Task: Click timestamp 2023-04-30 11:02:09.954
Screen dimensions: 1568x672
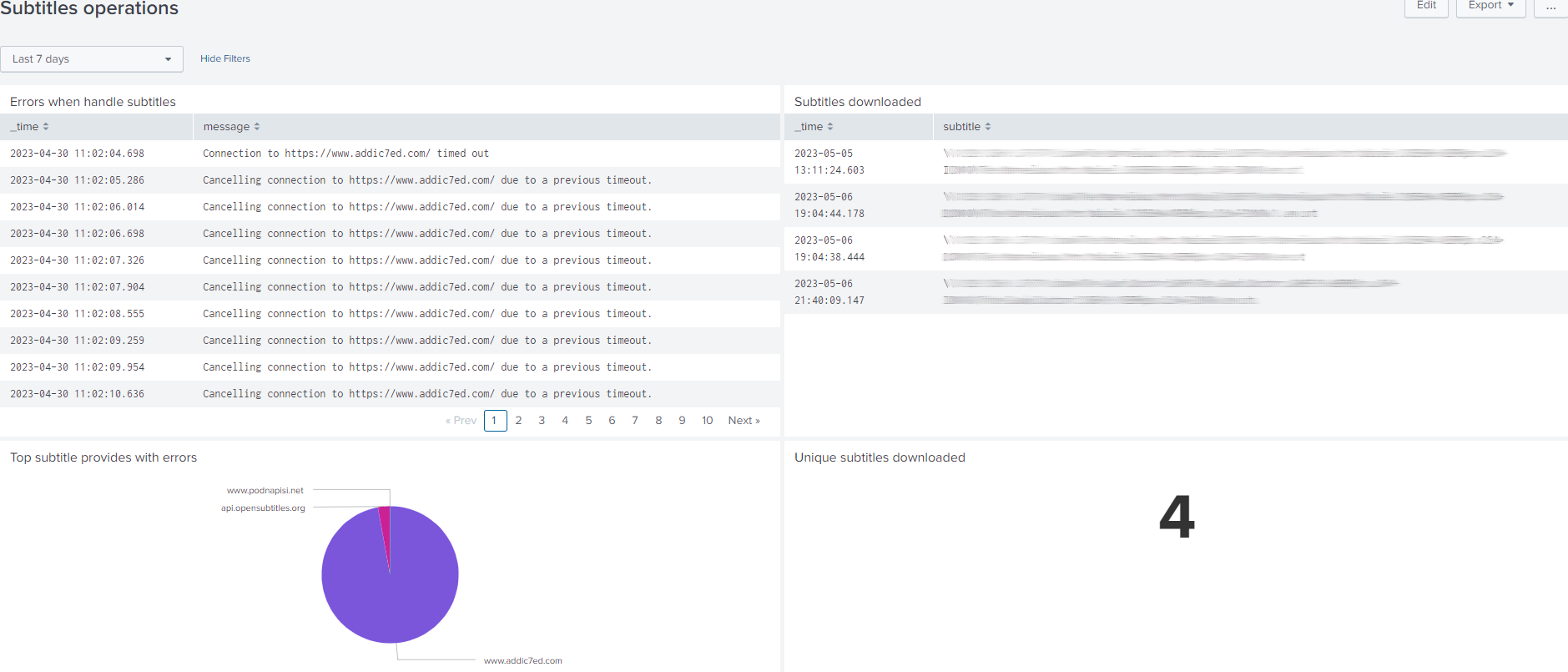Action: [x=77, y=367]
